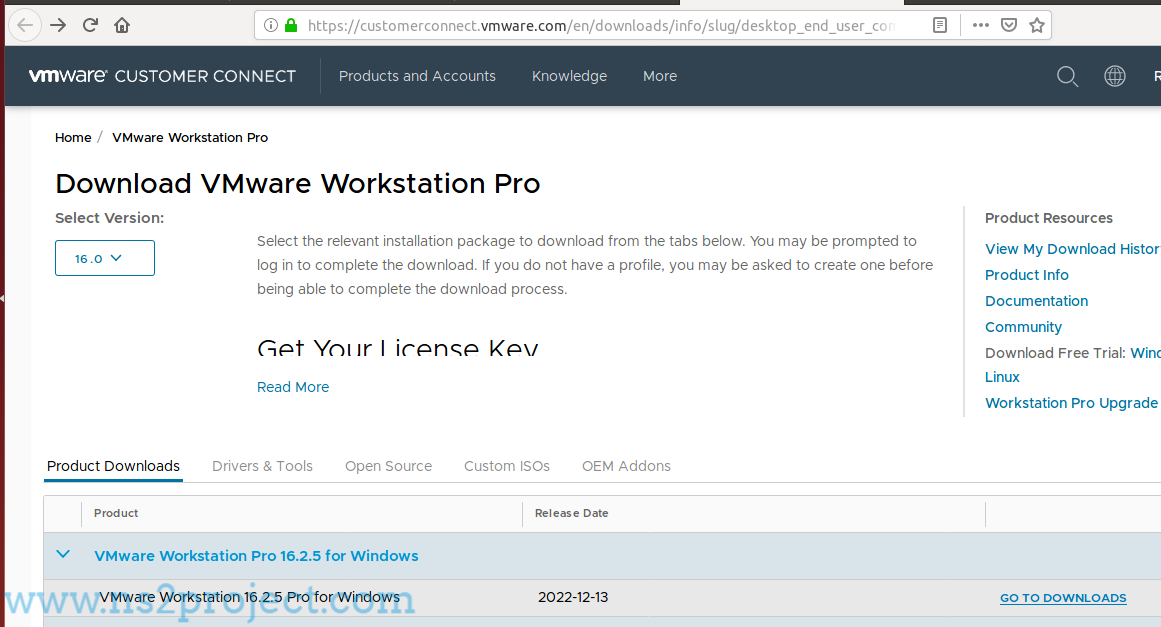
Task: Toggle reader view icon in address bar
Action: (x=940, y=25)
